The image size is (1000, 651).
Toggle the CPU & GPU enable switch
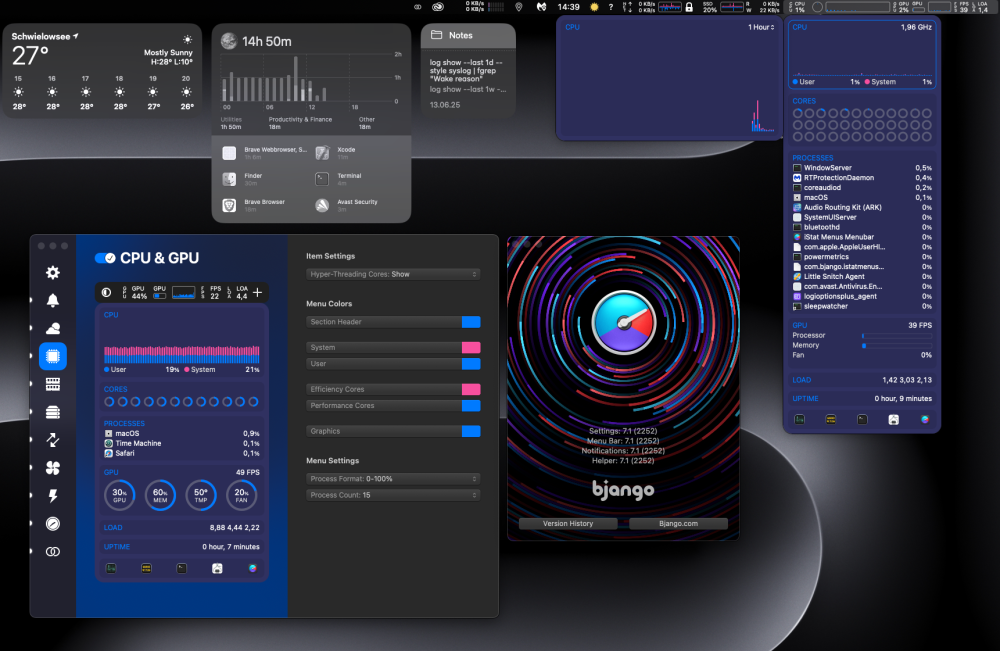click(105, 258)
